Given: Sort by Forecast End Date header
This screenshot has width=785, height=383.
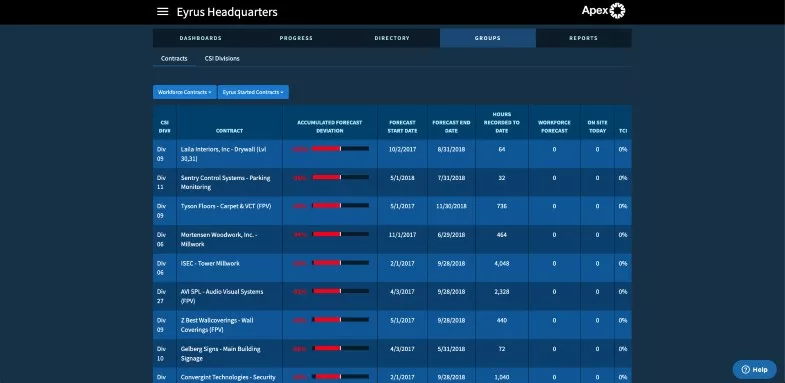Looking at the screenshot, I should point(451,127).
